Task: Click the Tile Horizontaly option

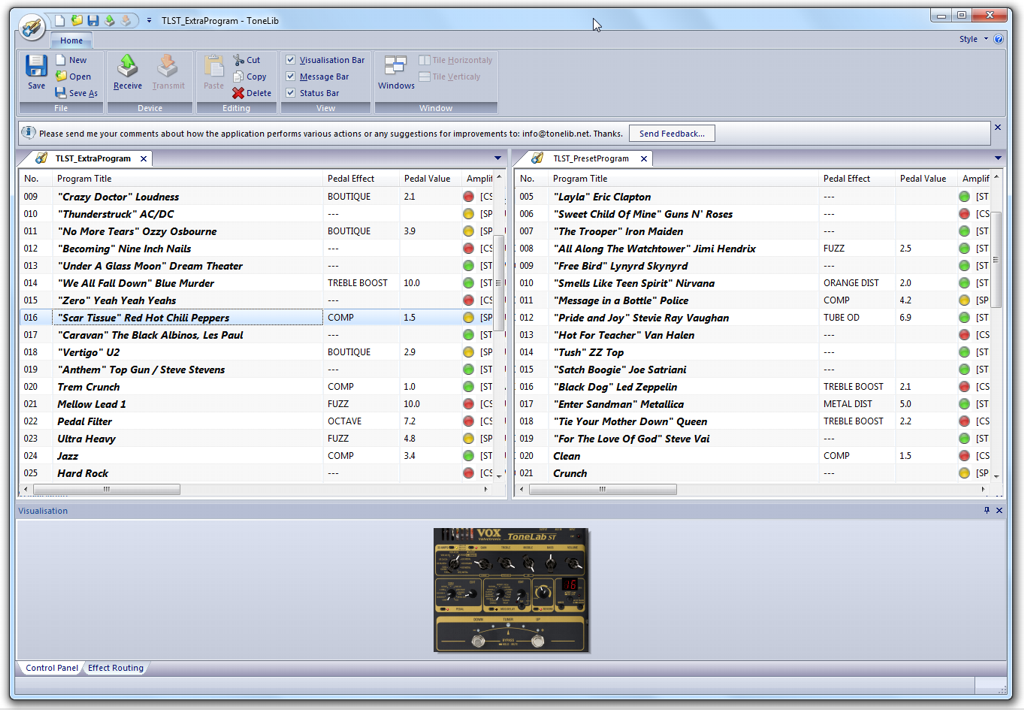Action: coord(456,60)
